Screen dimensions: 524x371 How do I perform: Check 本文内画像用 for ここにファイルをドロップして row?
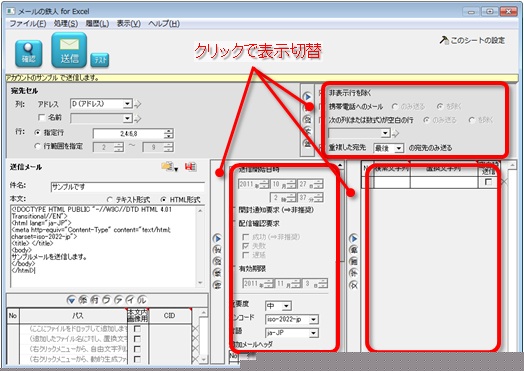coord(137,329)
